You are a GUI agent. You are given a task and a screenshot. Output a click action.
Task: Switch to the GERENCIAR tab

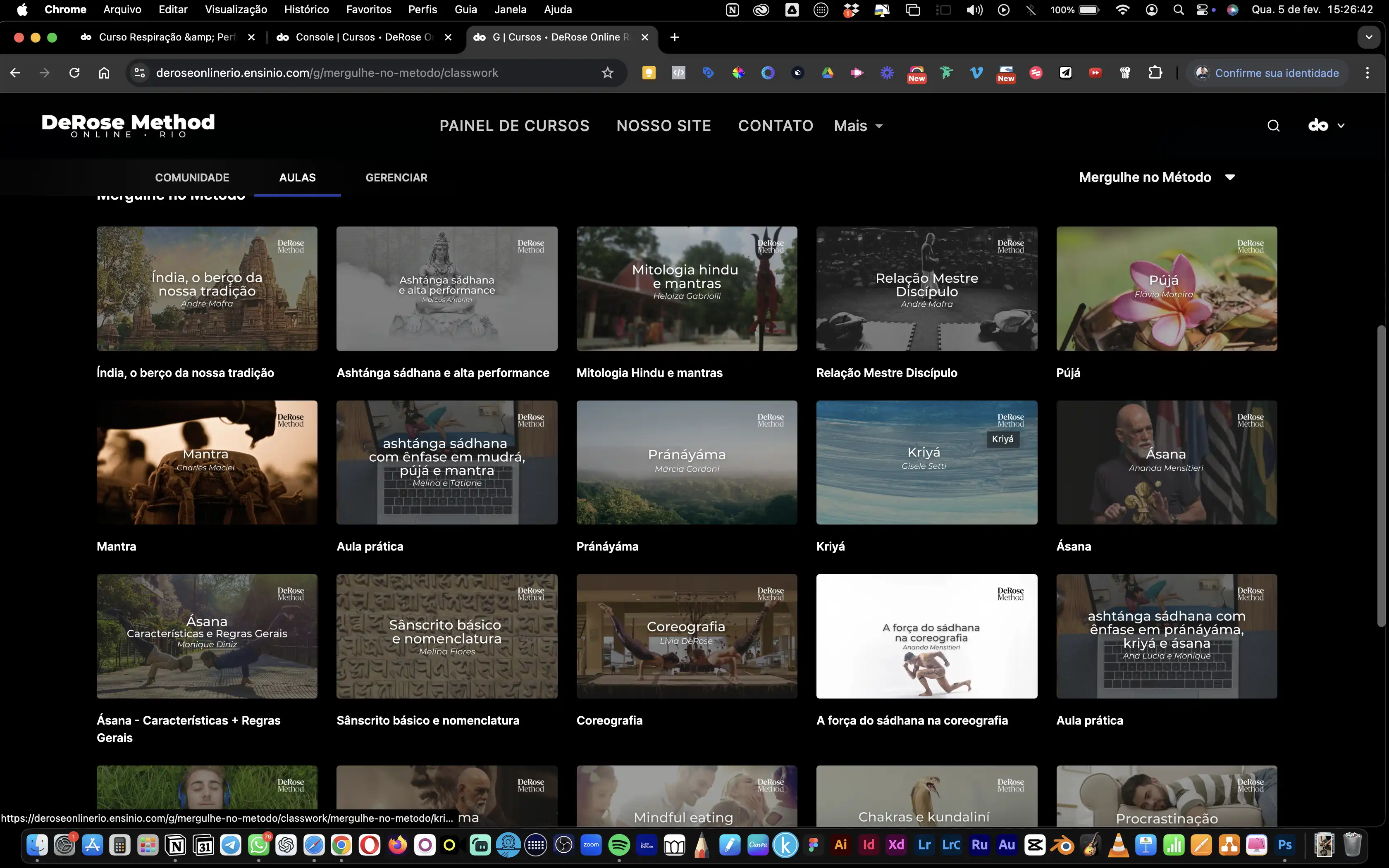[x=396, y=177]
